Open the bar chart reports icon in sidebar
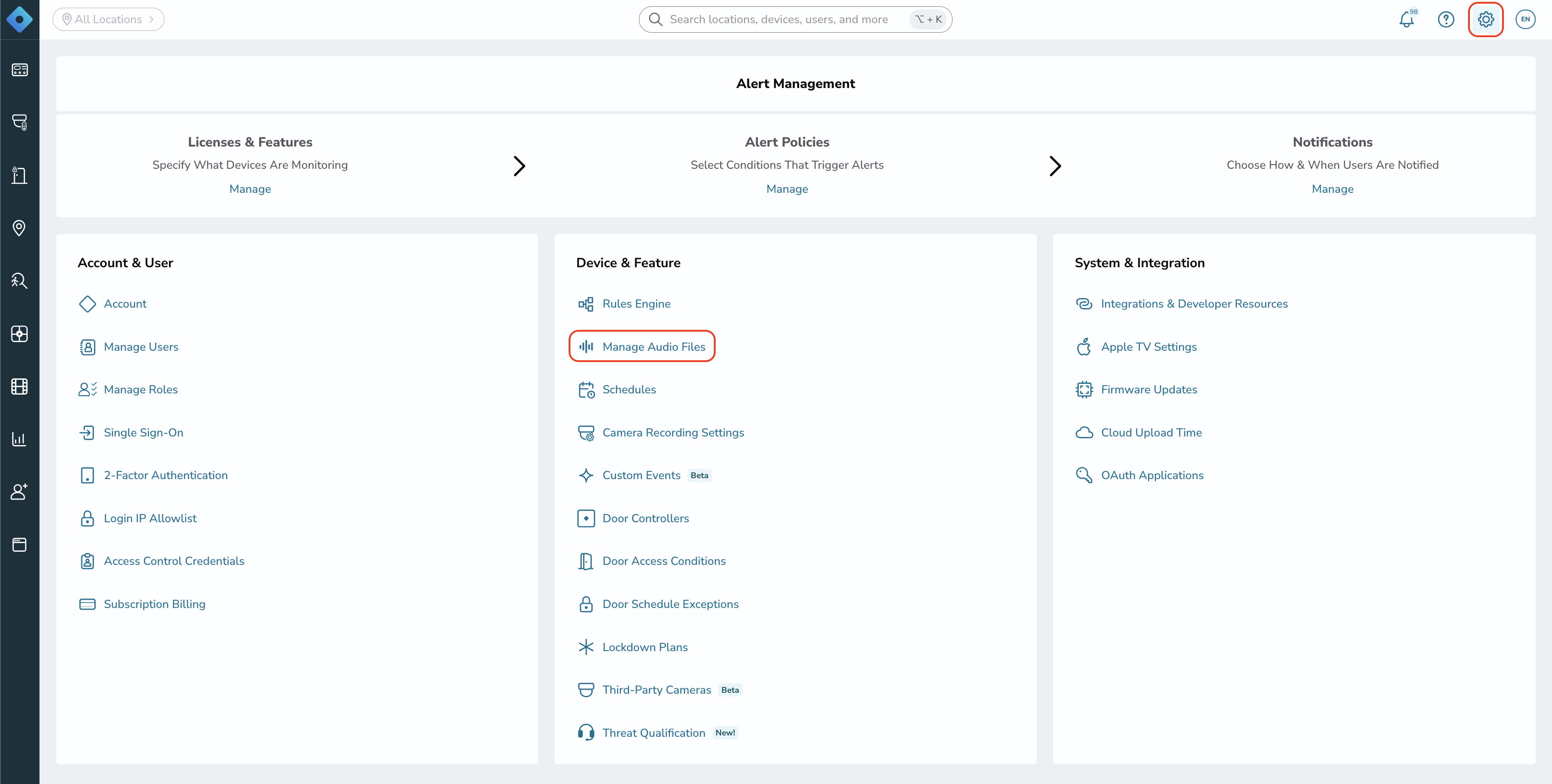1552x784 pixels. [19, 439]
